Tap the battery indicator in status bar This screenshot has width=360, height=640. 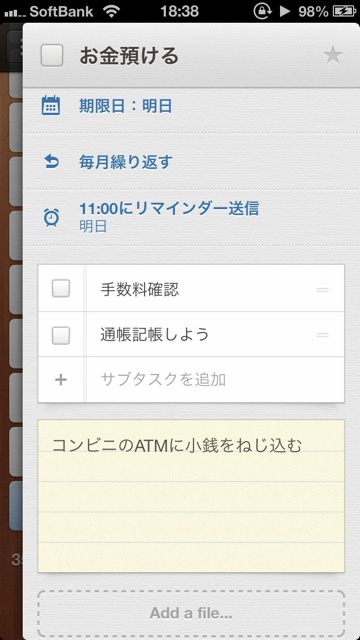click(x=344, y=11)
